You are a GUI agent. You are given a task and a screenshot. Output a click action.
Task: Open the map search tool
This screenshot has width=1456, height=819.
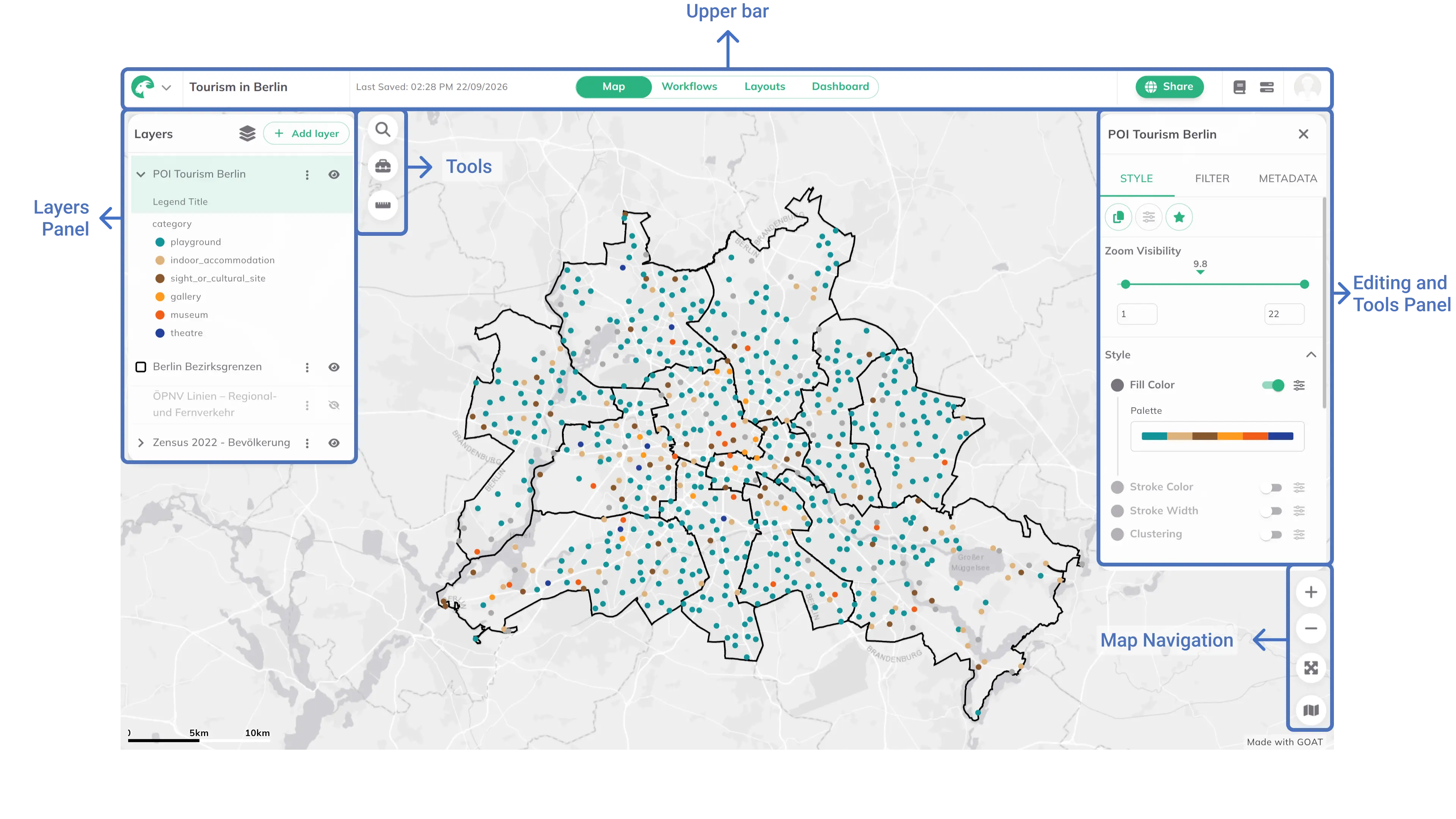tap(383, 130)
